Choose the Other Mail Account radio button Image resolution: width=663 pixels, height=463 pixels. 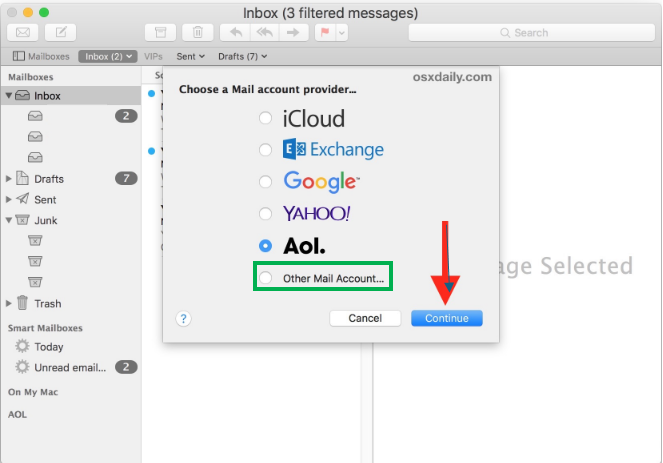pos(266,278)
